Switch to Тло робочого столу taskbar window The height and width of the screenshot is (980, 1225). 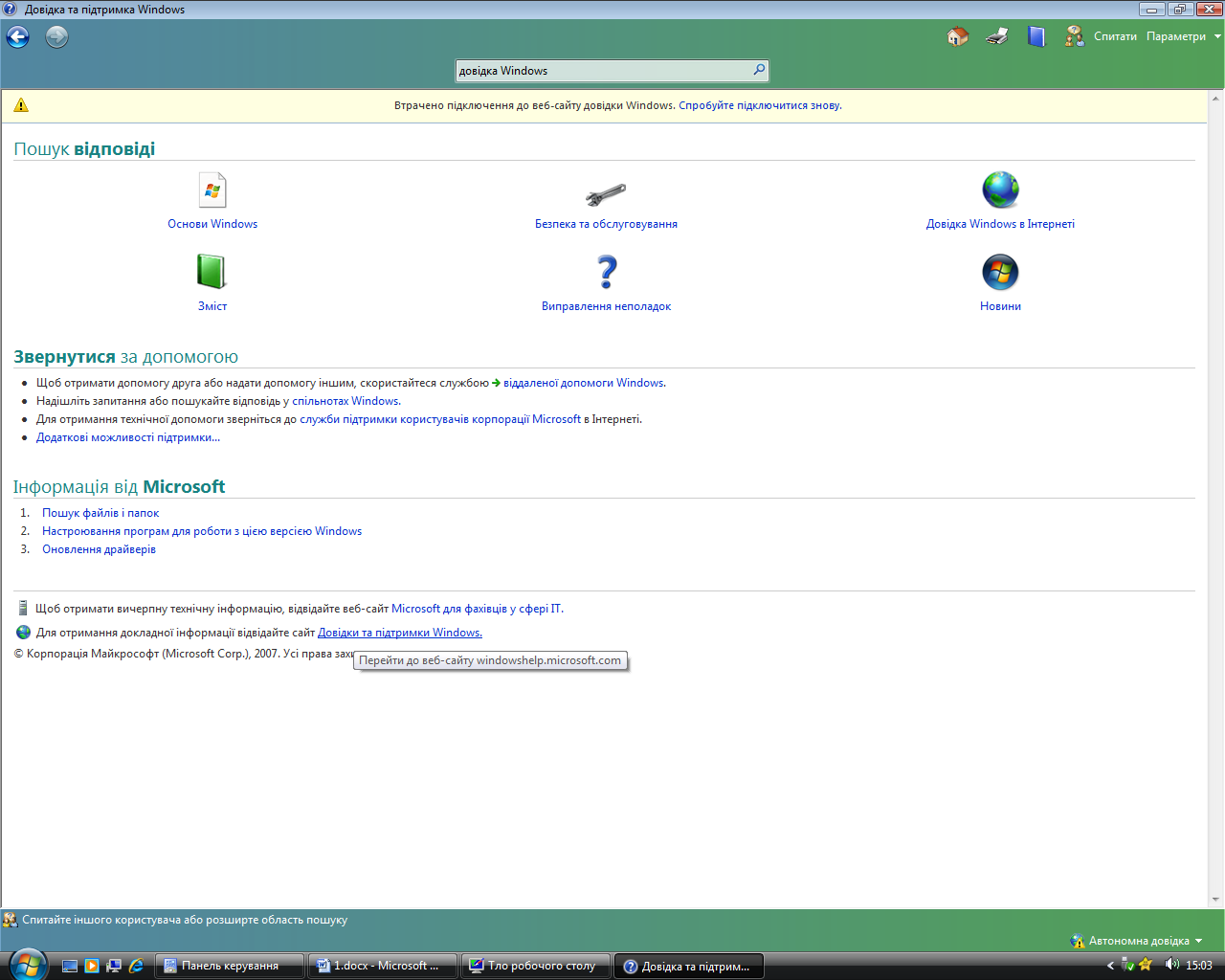(x=535, y=966)
